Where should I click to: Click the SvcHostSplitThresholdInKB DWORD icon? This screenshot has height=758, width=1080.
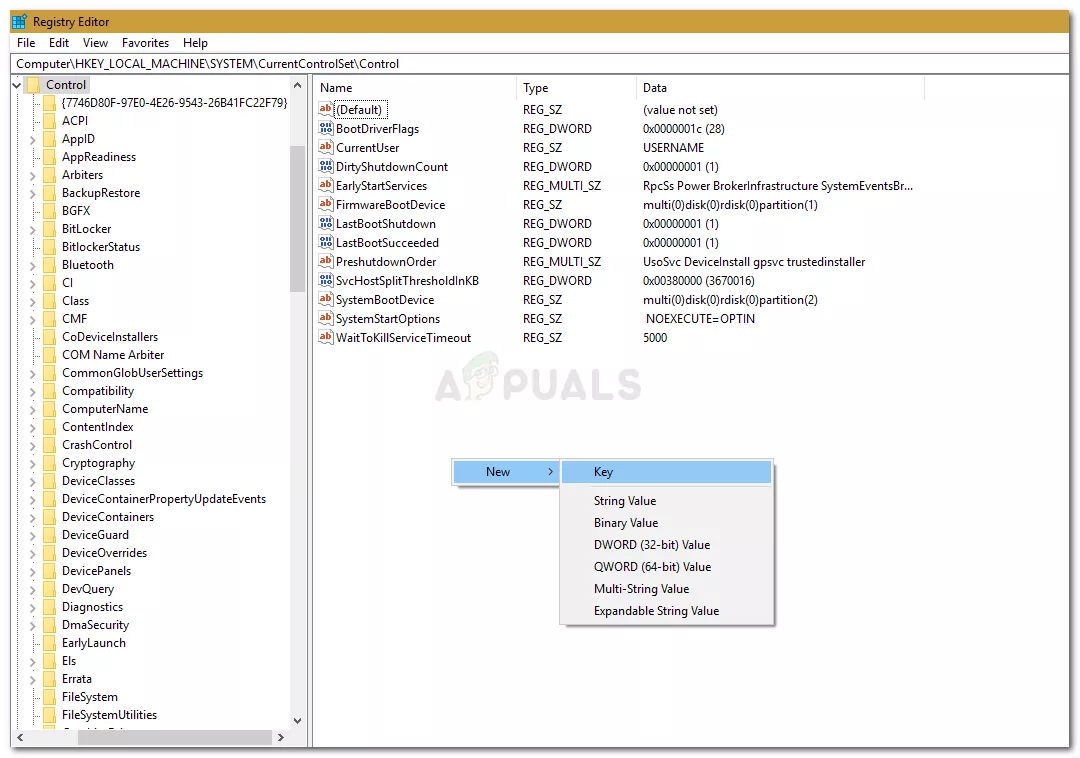[326, 280]
